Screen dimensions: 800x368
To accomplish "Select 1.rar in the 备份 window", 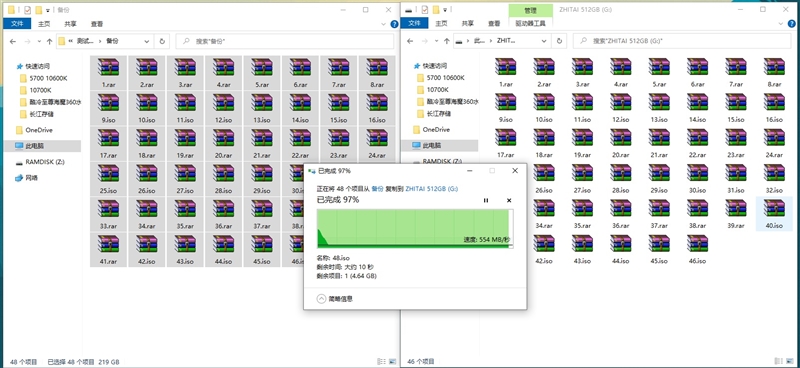I will 108,72.
